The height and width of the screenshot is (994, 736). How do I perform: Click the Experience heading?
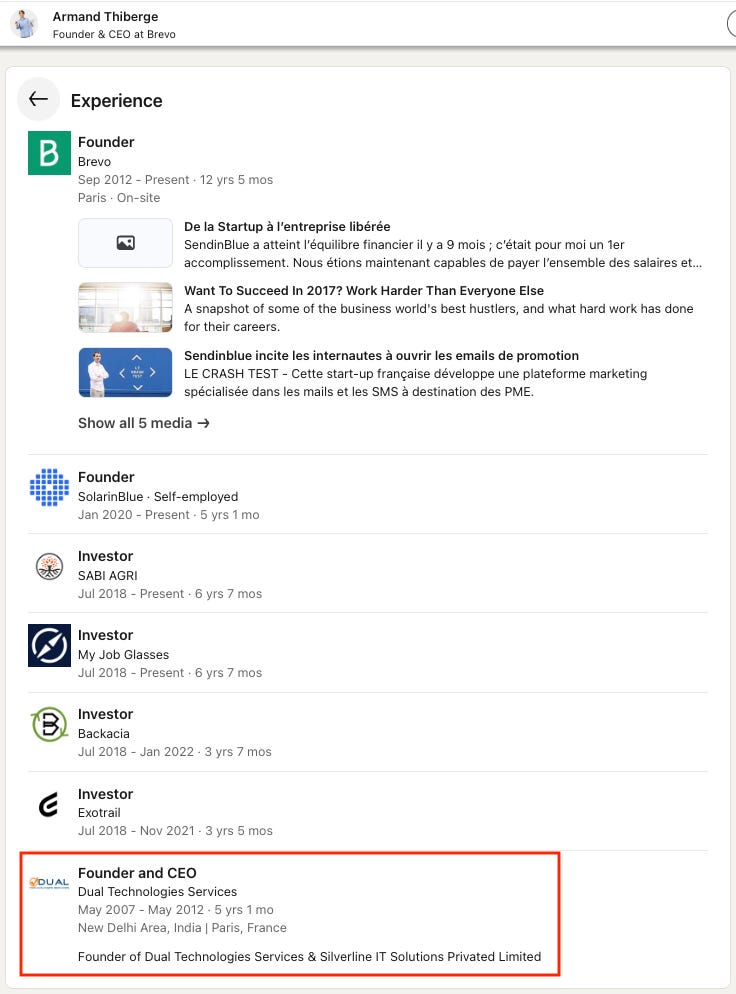[117, 100]
